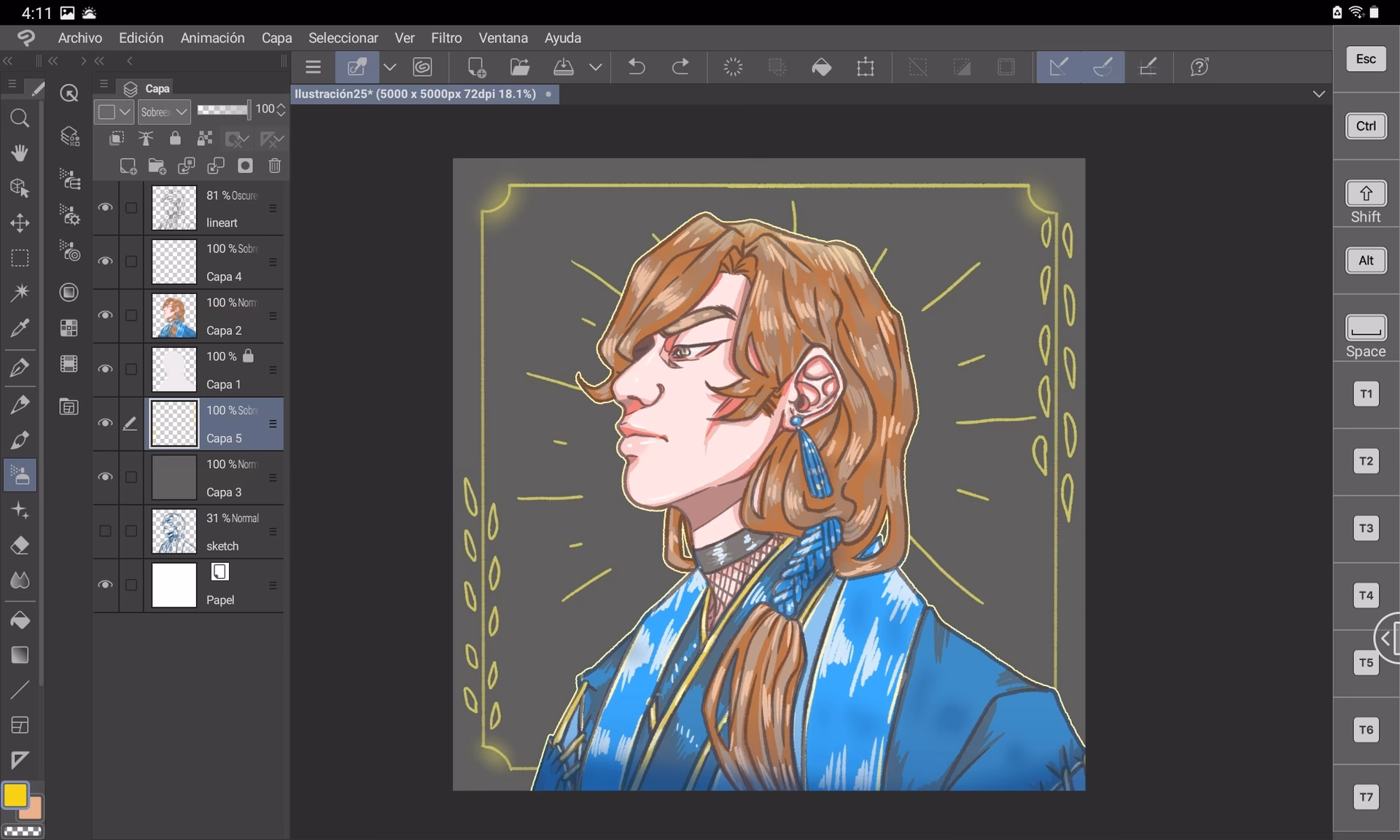Hide the lineart layer

105,208
